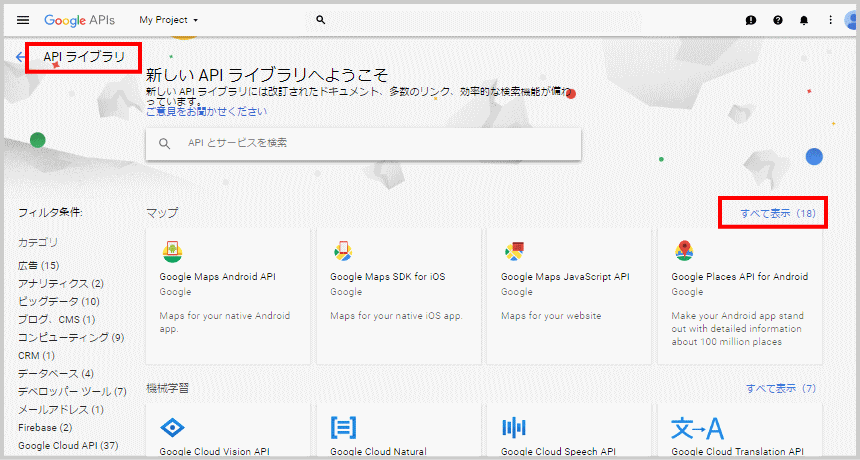Open Google Places API for Android title

[x=740, y=277]
